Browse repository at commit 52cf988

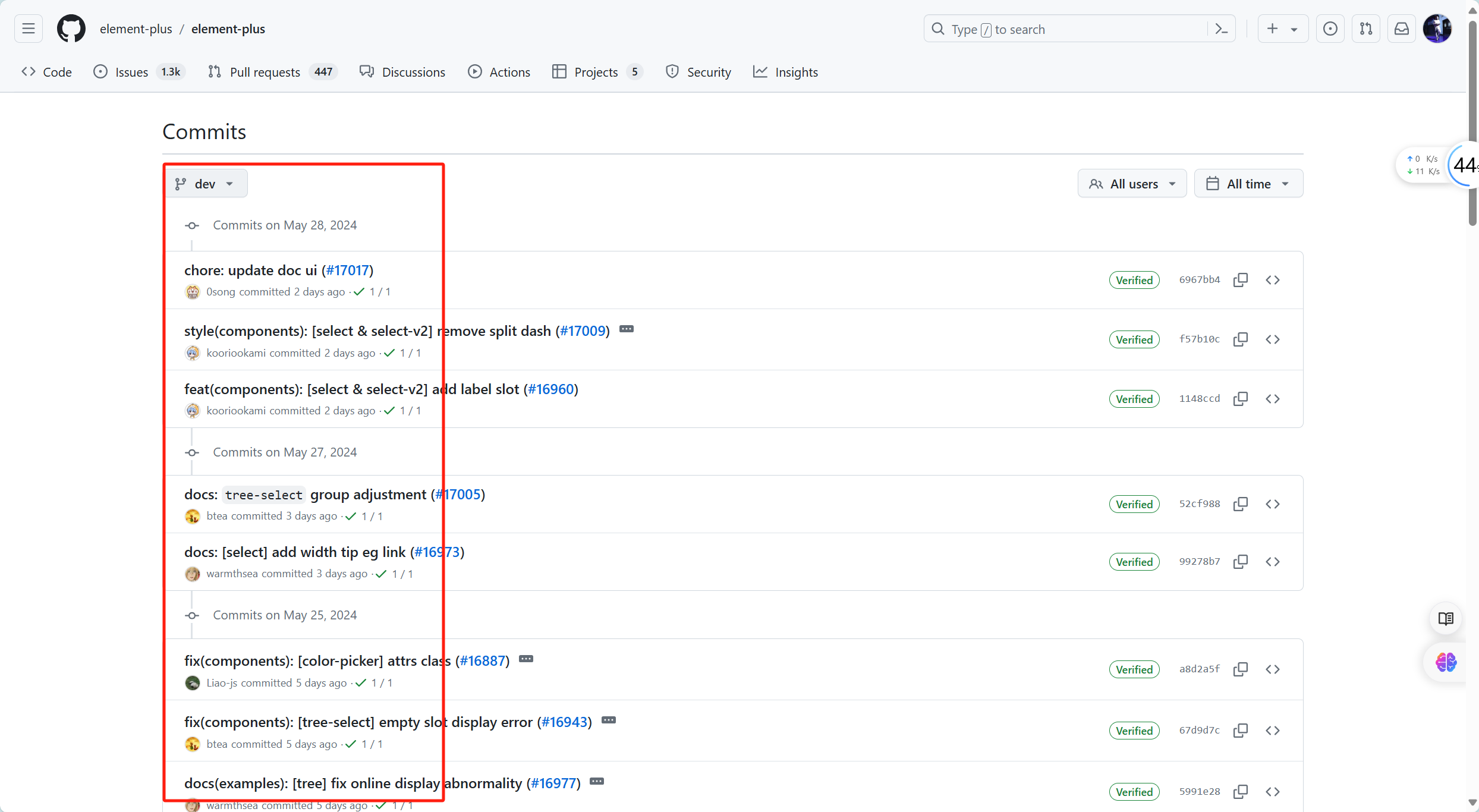point(1272,504)
